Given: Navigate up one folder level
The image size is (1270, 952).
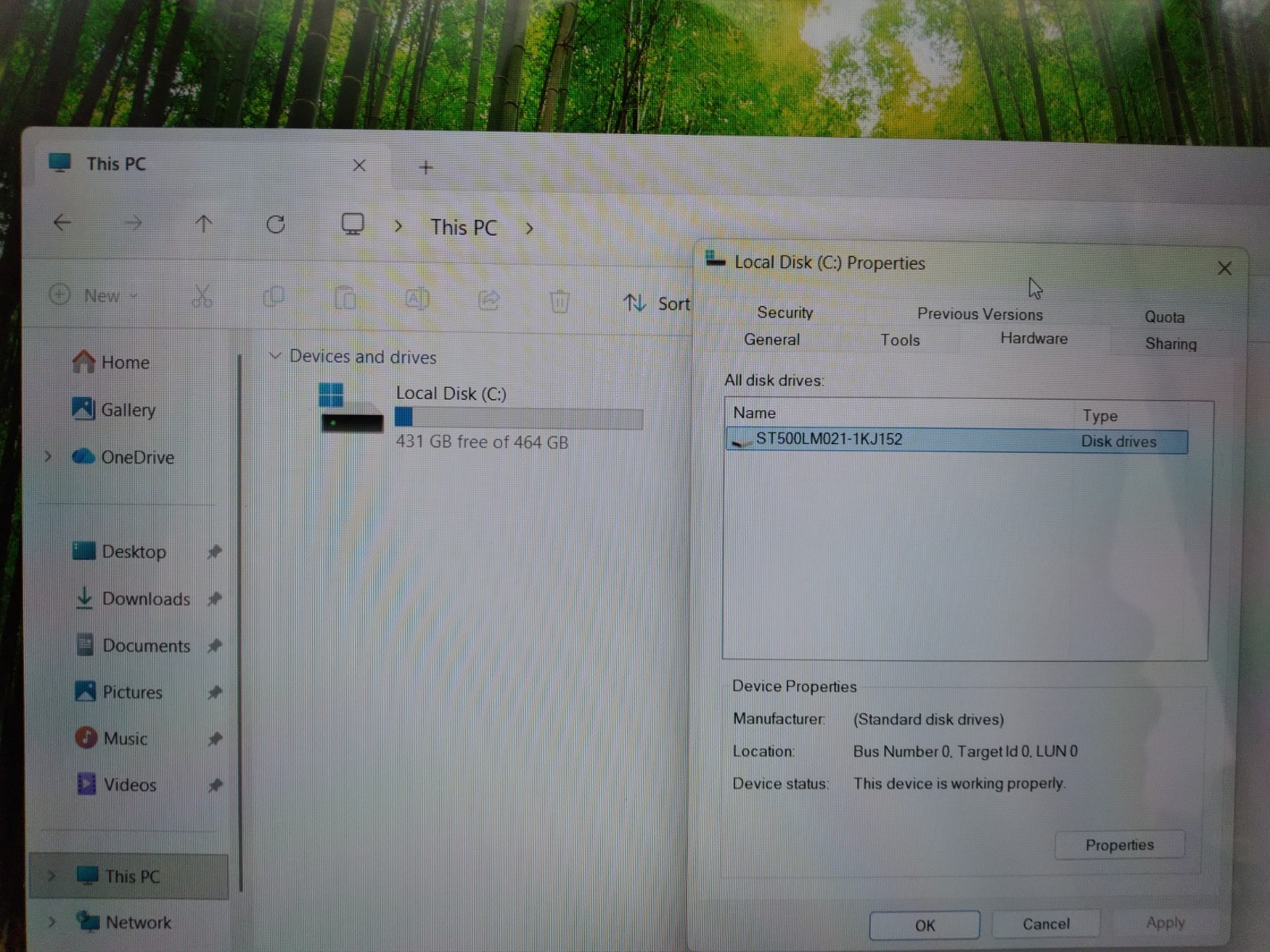Looking at the screenshot, I should tap(203, 224).
